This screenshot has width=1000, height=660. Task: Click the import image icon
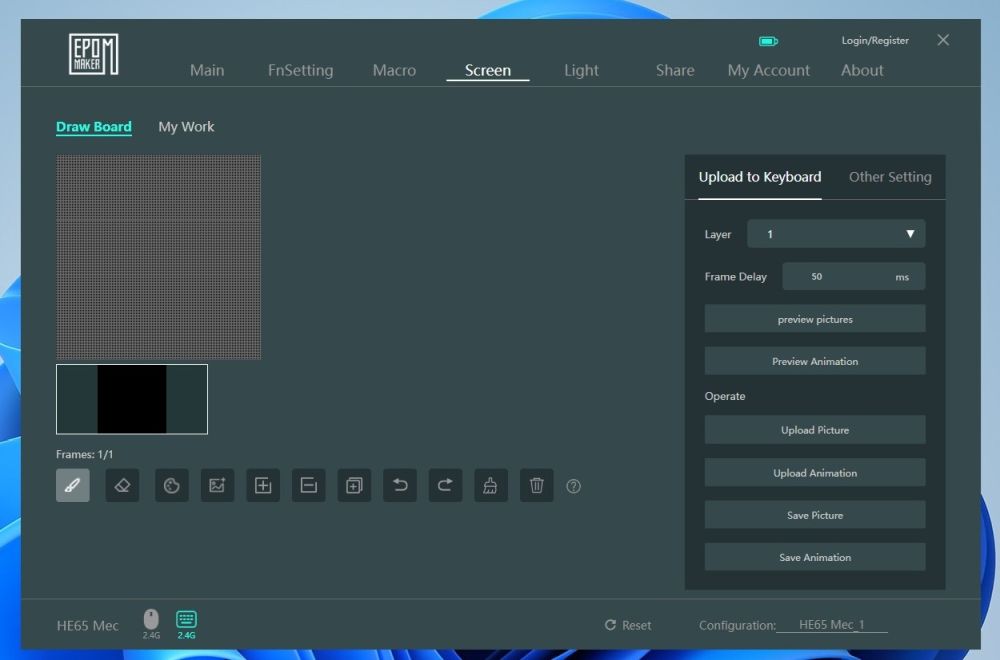(x=217, y=485)
